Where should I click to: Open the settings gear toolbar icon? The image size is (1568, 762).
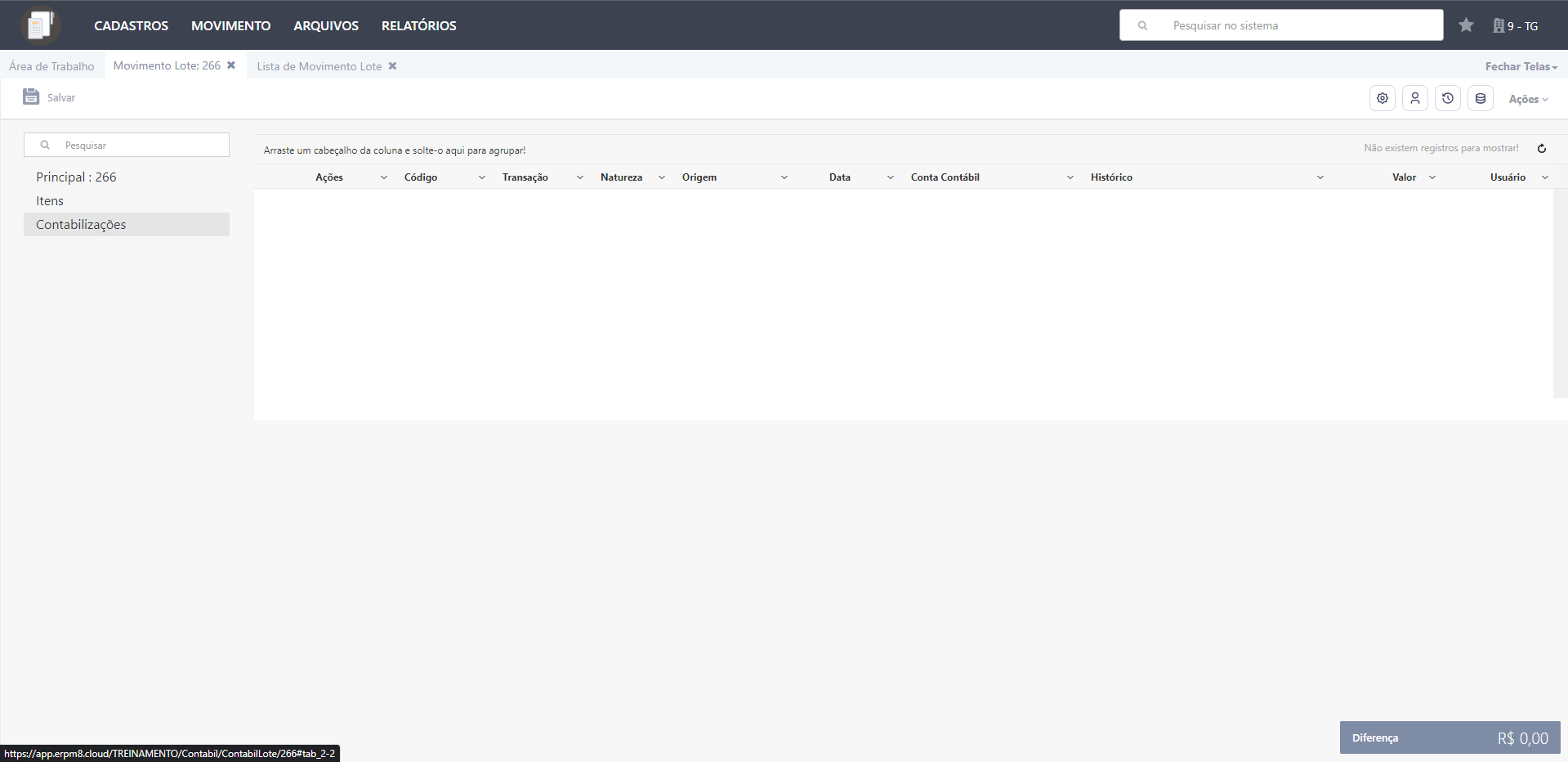pos(1383,98)
